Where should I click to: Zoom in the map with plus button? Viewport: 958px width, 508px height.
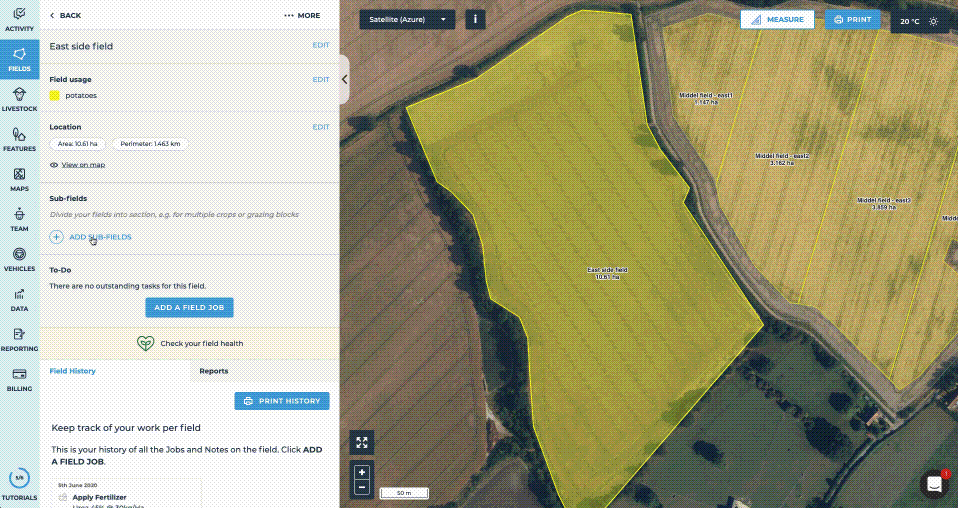(362, 472)
